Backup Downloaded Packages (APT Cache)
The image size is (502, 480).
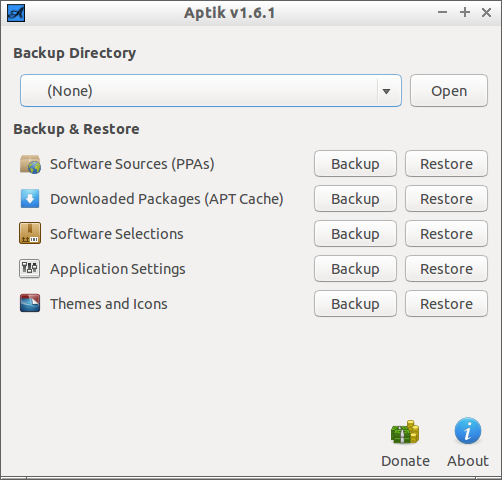[x=355, y=199]
